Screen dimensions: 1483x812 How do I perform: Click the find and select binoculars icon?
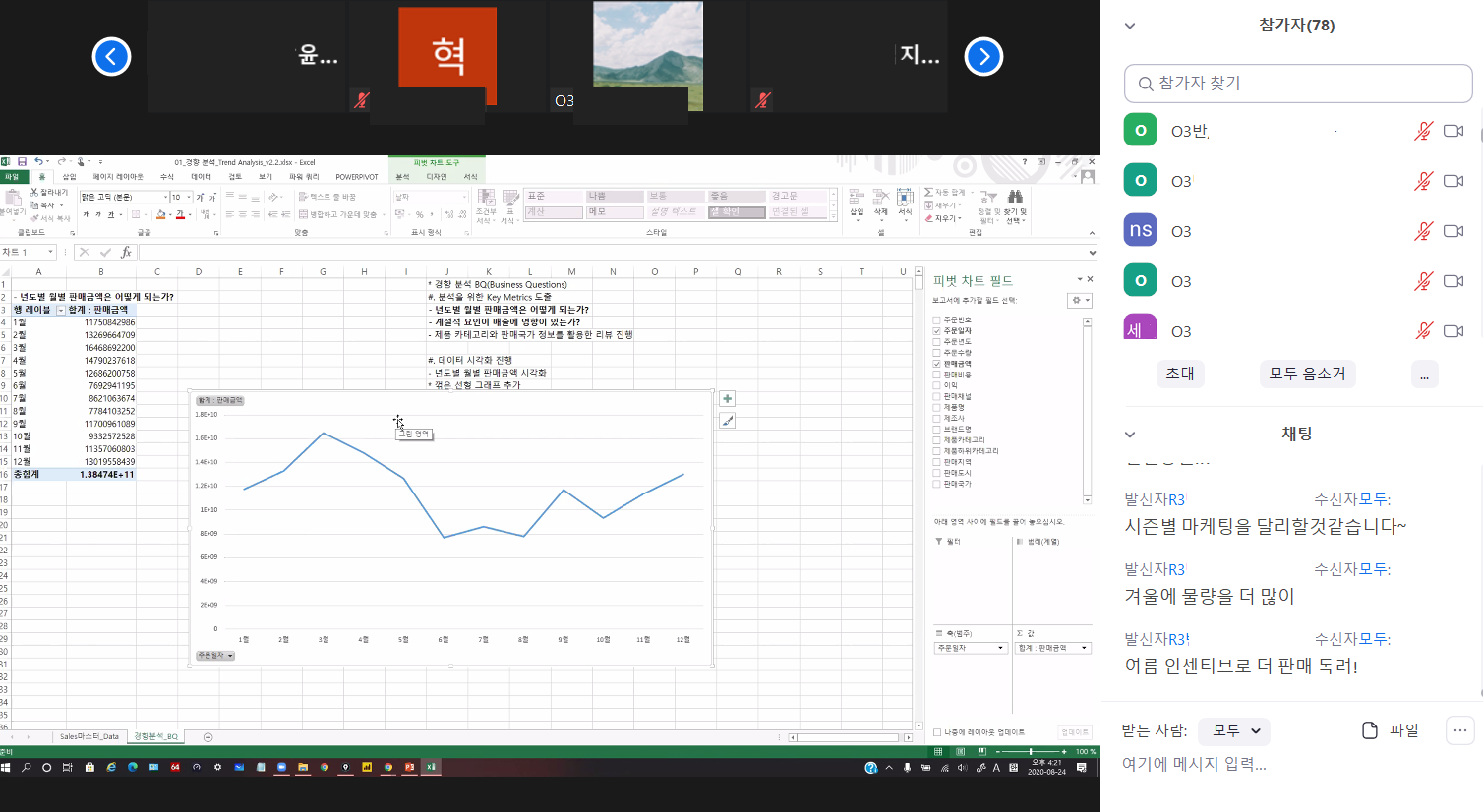1016,197
